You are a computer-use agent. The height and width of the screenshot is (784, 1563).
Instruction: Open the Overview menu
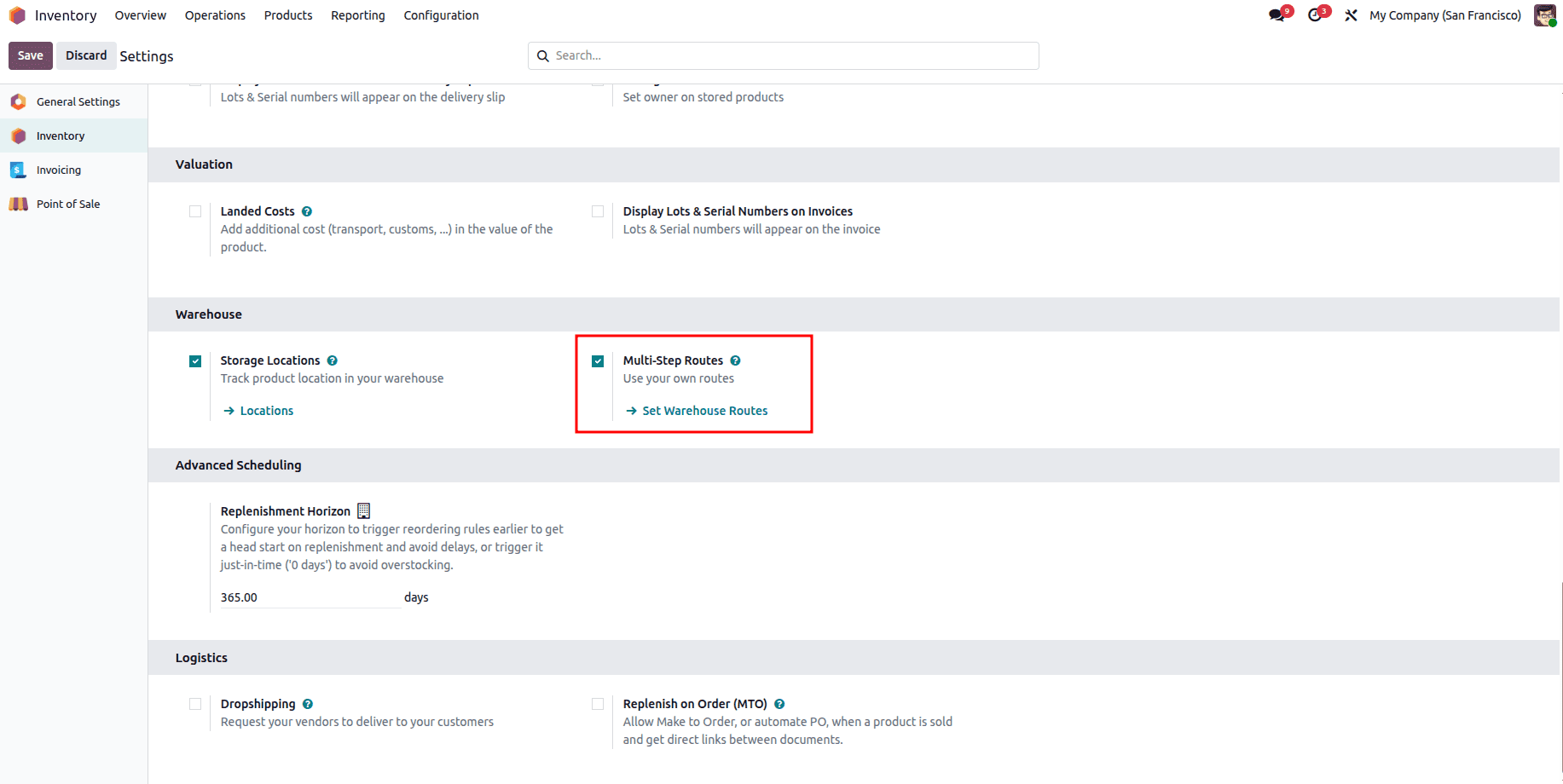[141, 15]
